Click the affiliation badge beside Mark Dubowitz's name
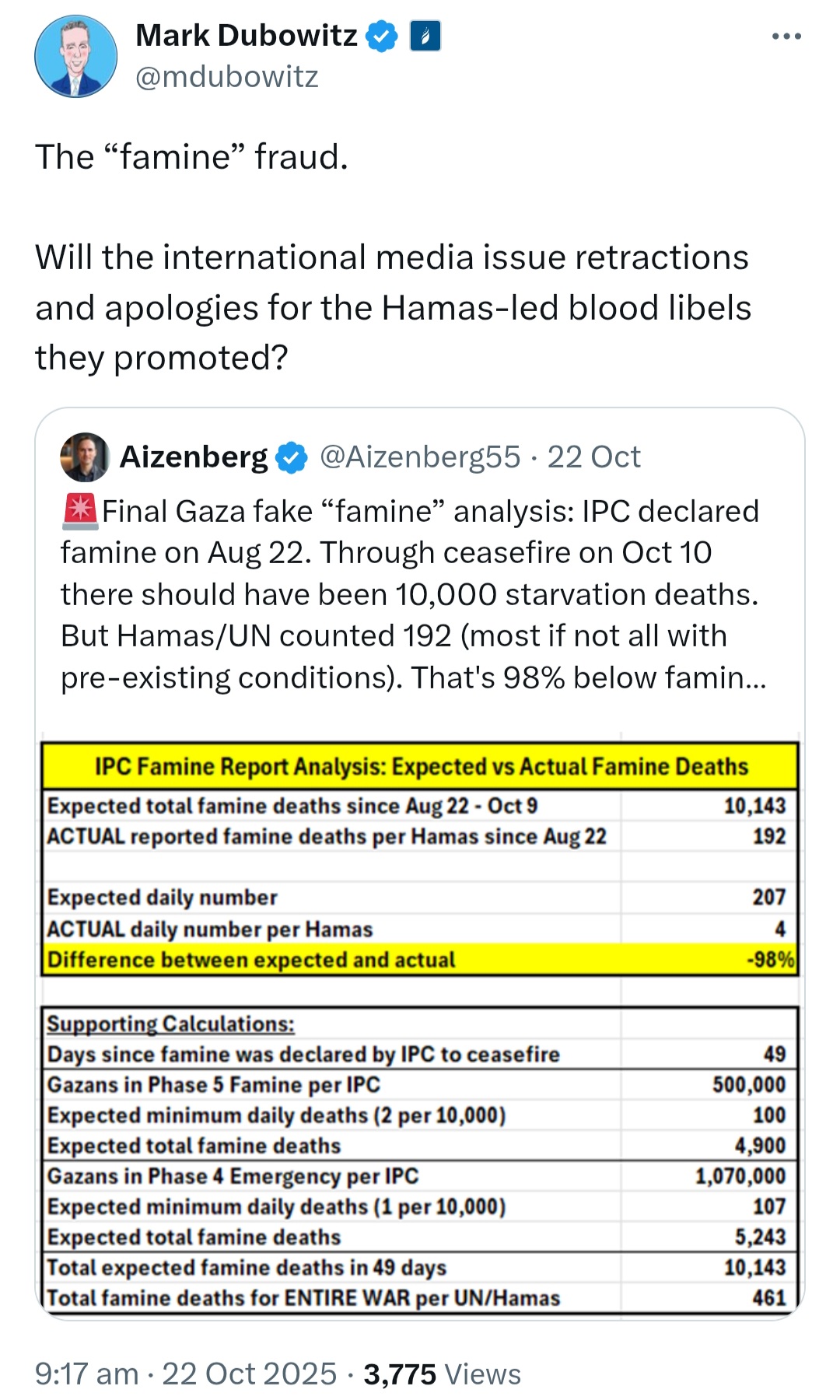840x1400 pixels. click(x=425, y=36)
